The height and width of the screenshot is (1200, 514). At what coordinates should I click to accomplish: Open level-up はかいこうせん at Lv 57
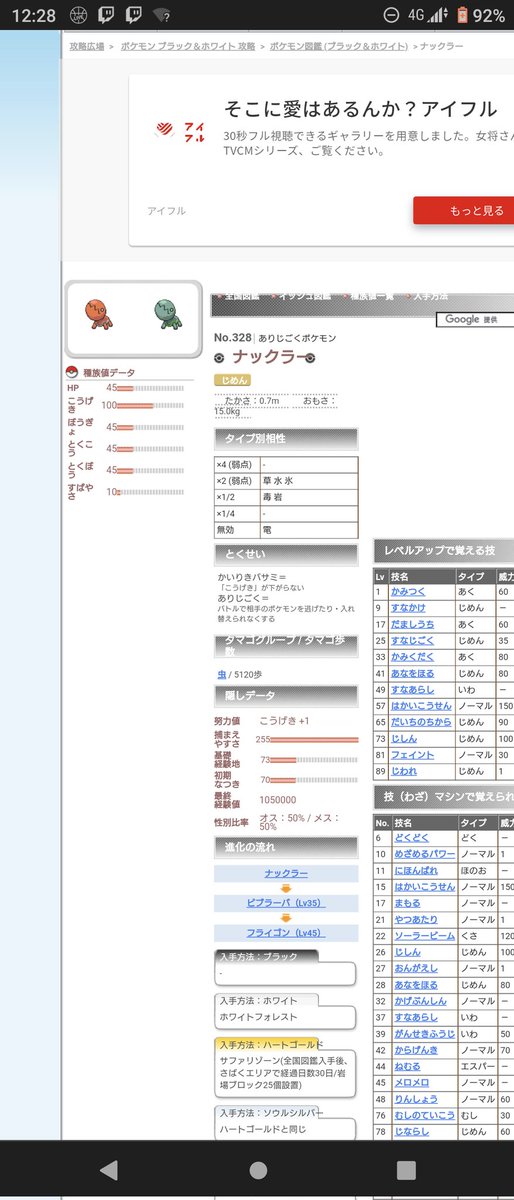coord(421,706)
